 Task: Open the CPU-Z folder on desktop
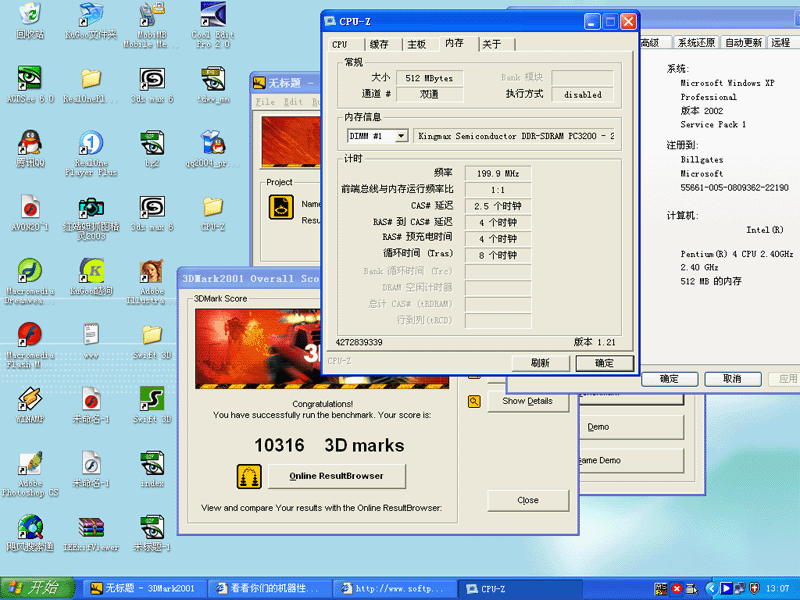[213, 212]
